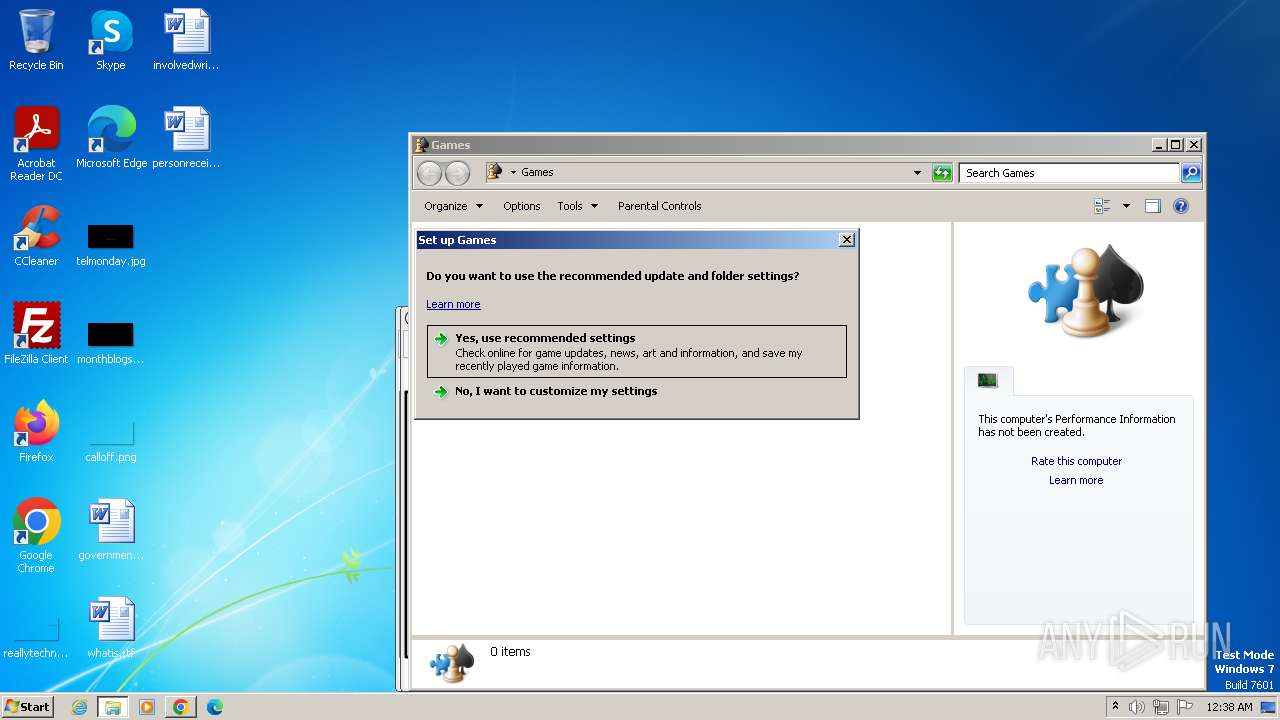Close the Set up Games dialog

tap(847, 240)
